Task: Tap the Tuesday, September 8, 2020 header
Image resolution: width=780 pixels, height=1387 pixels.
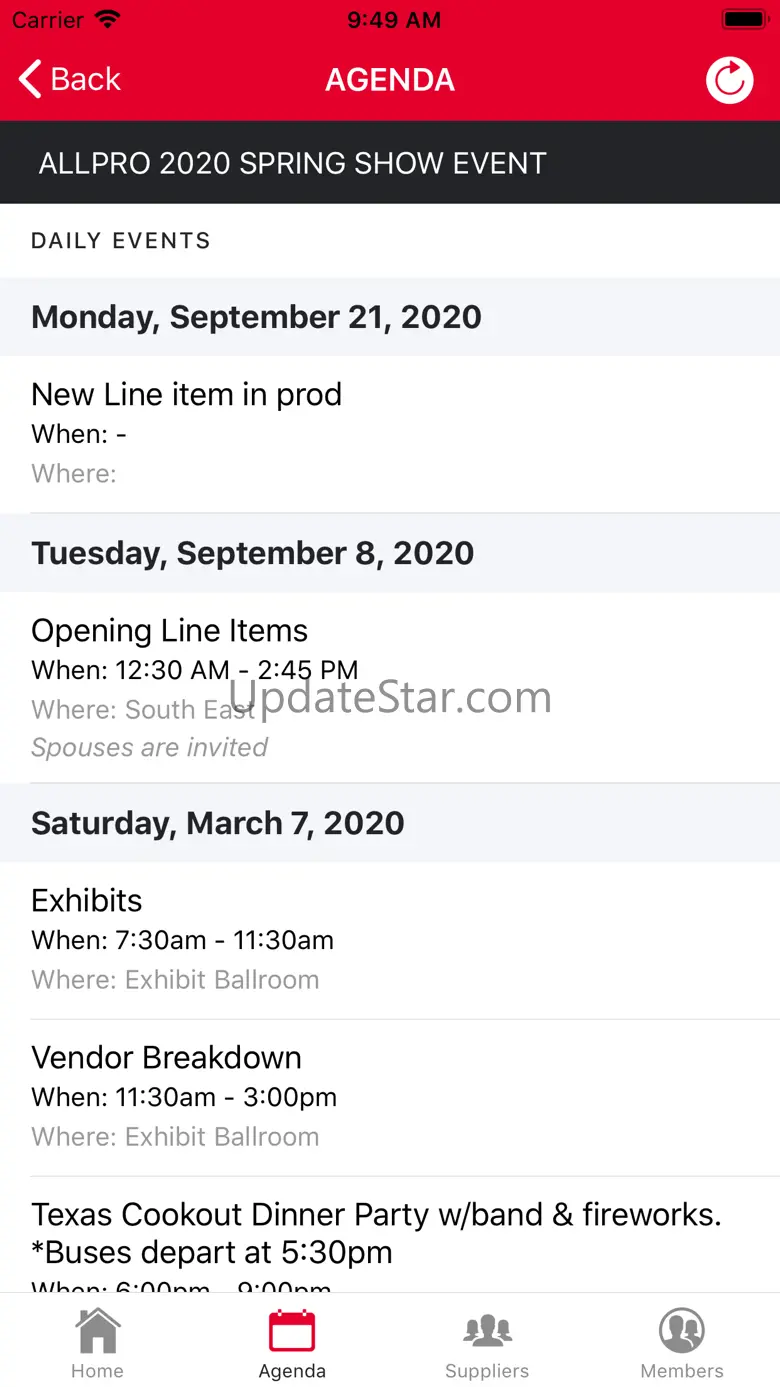Action: [x=252, y=553]
